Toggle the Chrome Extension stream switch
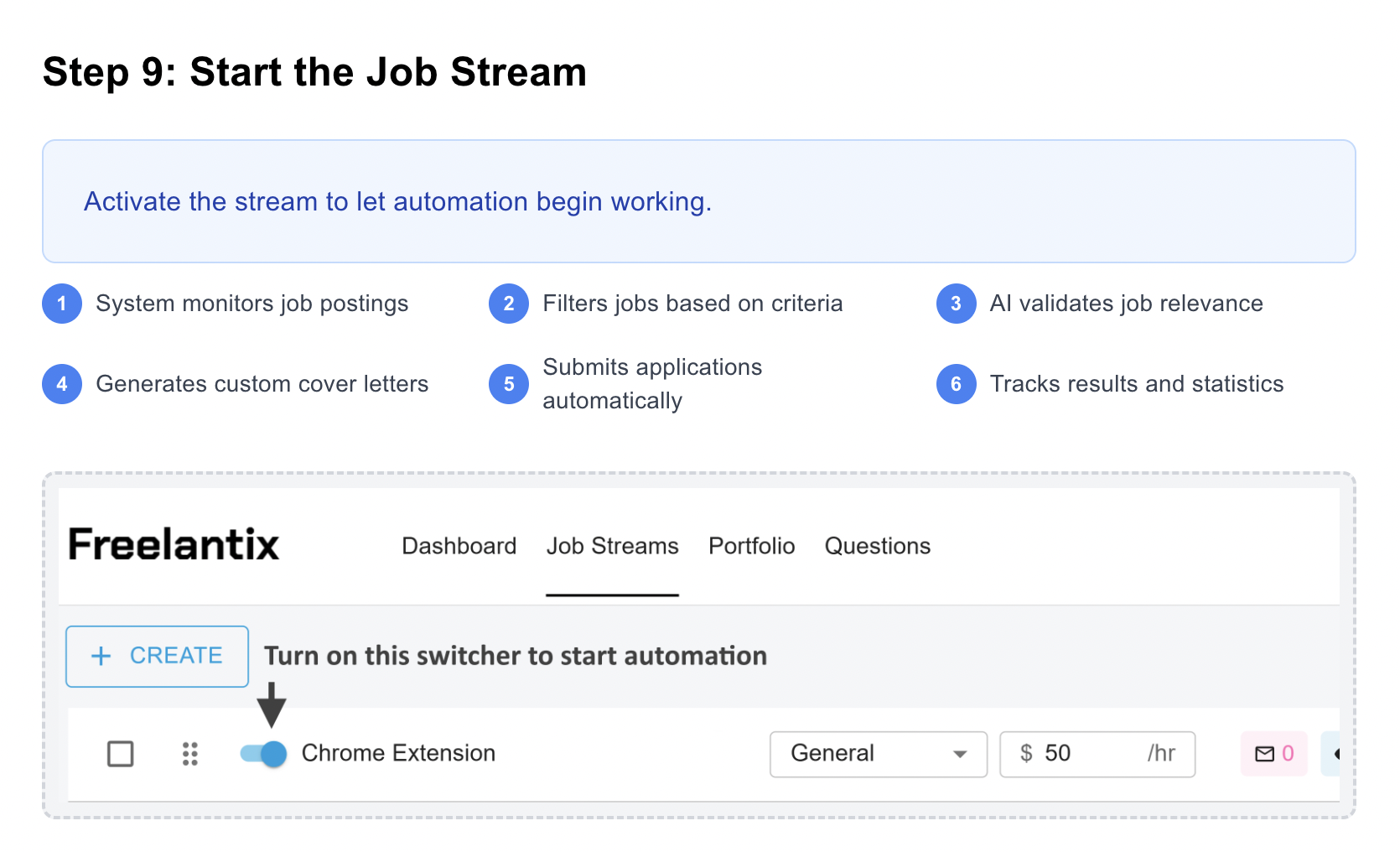This screenshot has height=852, width=1400. click(x=263, y=754)
